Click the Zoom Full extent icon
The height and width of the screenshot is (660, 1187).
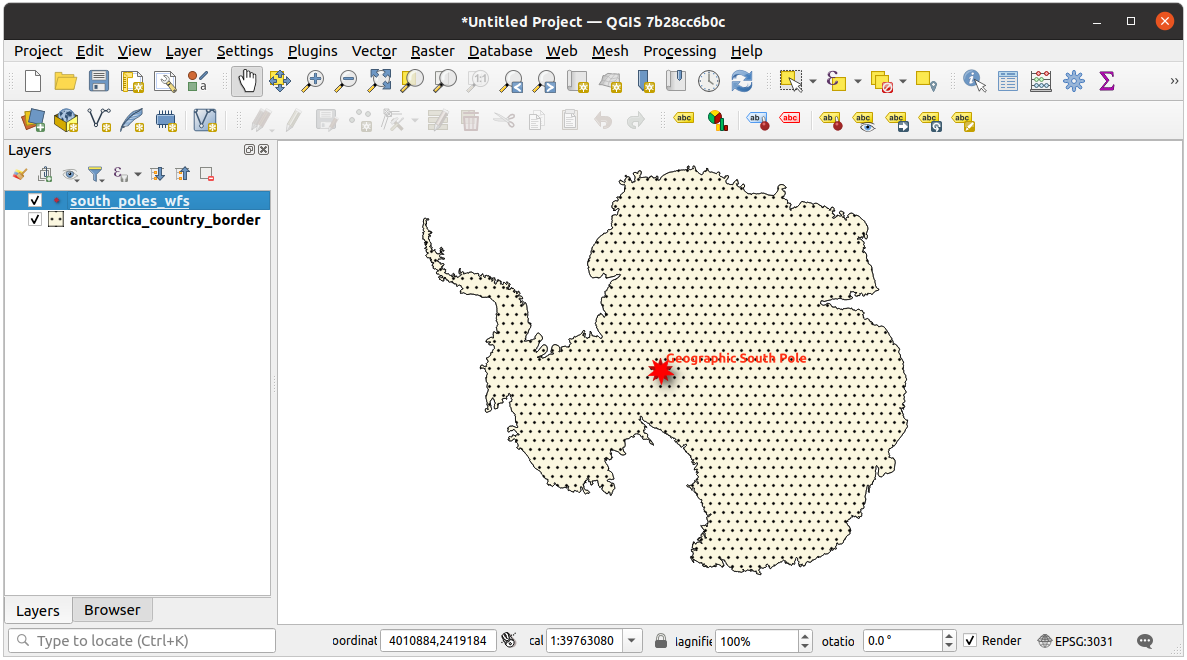(x=380, y=81)
